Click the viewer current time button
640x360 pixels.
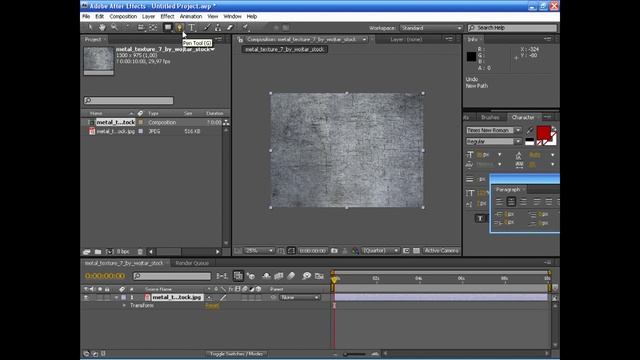[x=313, y=251]
